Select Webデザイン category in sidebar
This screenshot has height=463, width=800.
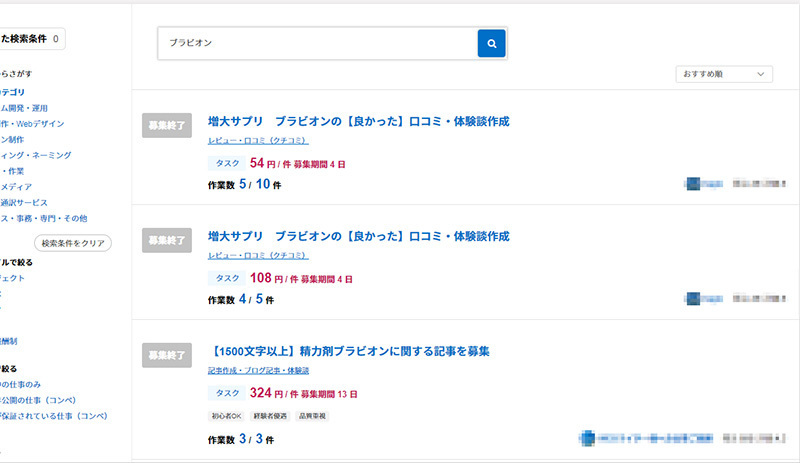click(32, 124)
